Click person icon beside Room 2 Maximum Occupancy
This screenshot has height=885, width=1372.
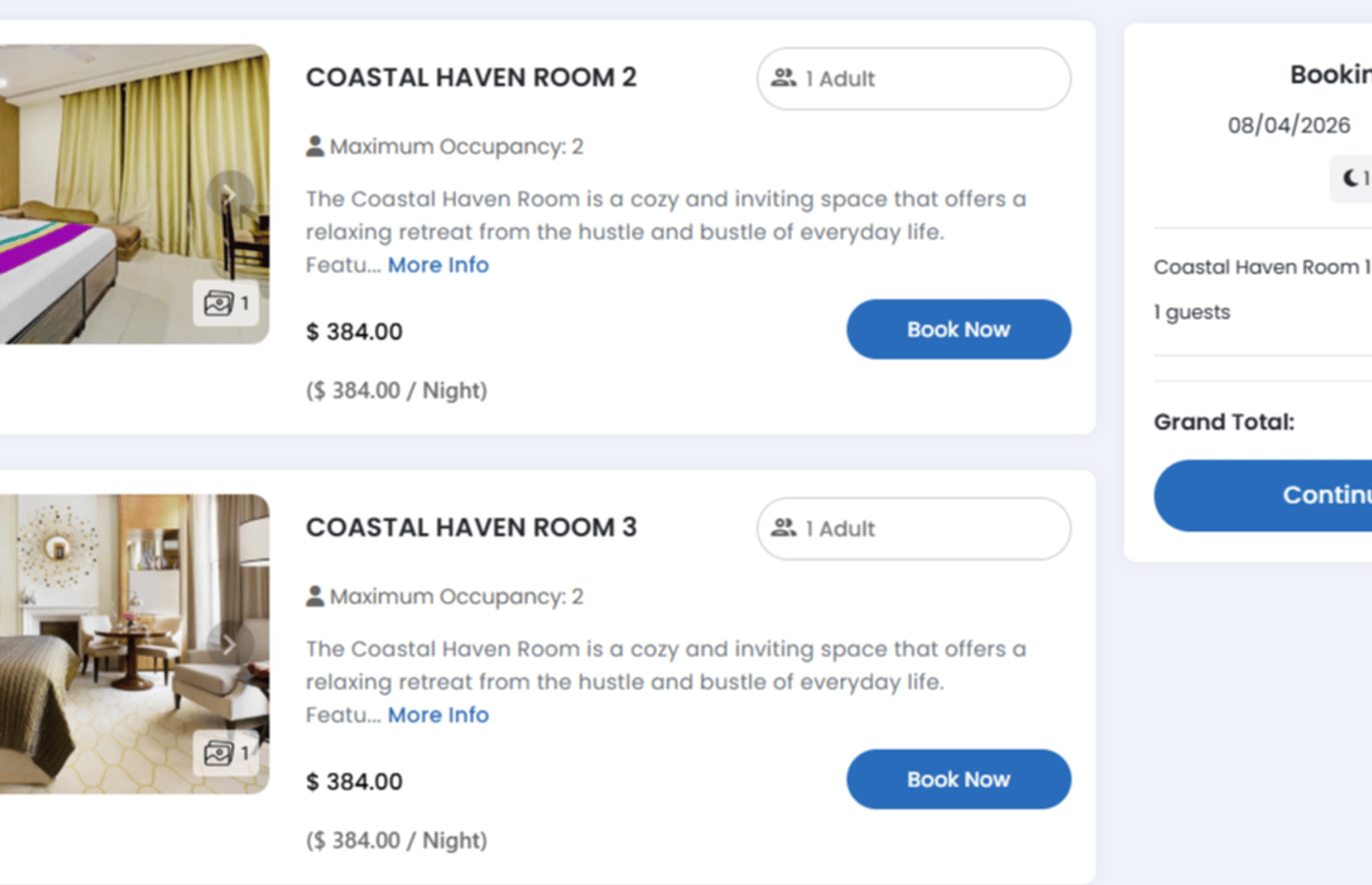point(315,146)
